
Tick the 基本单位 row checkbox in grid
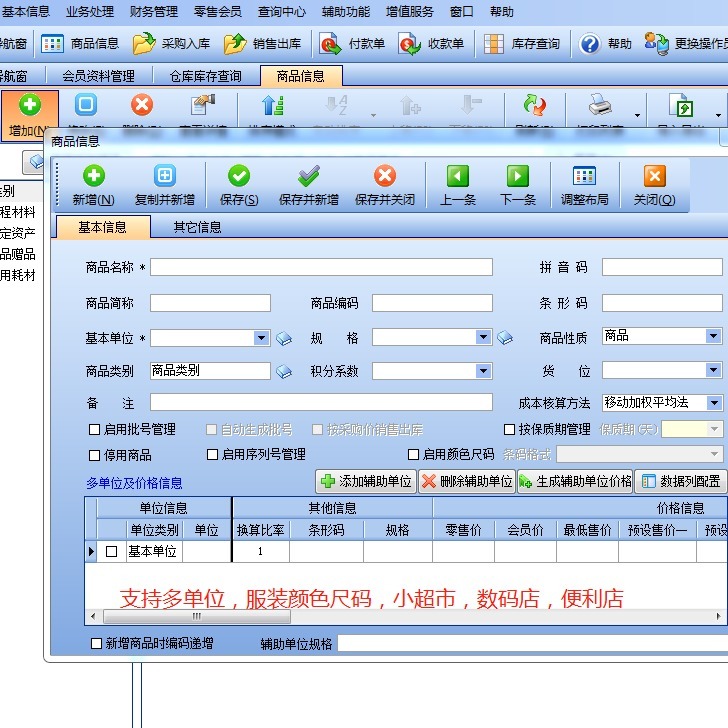(111, 551)
